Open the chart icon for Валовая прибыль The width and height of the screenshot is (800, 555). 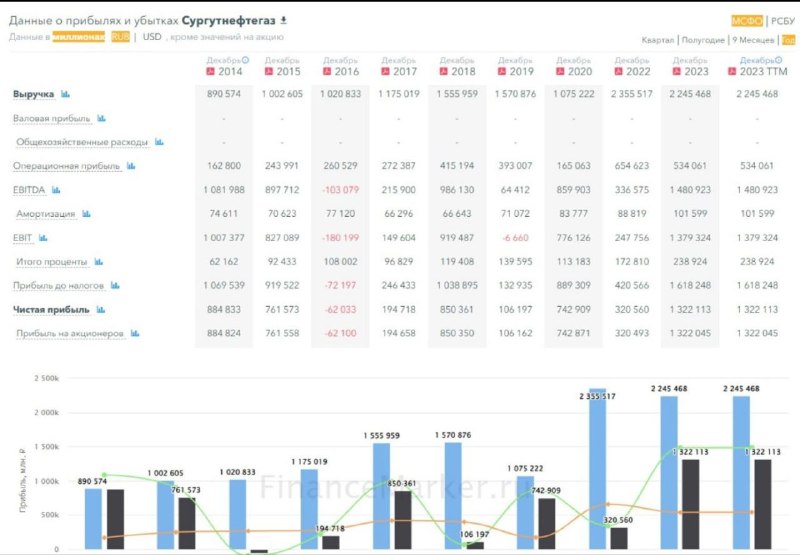(102, 118)
